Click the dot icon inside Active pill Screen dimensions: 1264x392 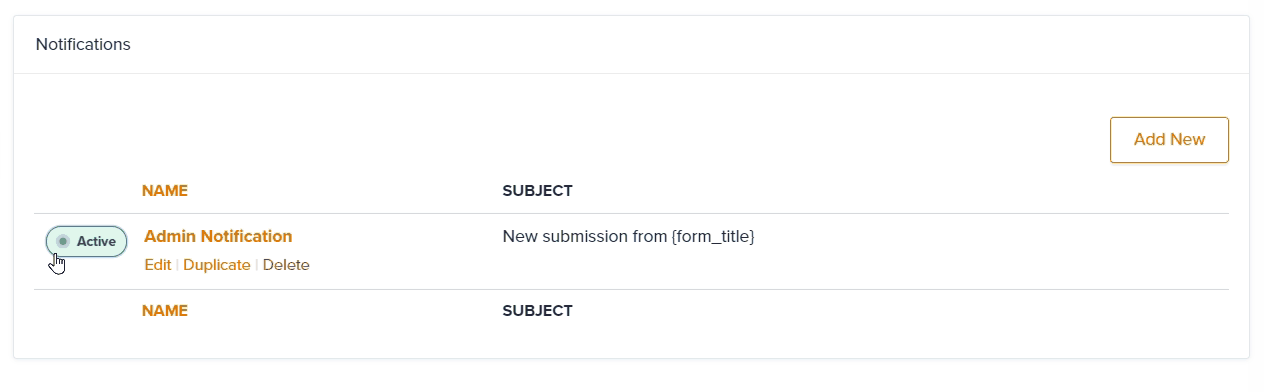(63, 241)
